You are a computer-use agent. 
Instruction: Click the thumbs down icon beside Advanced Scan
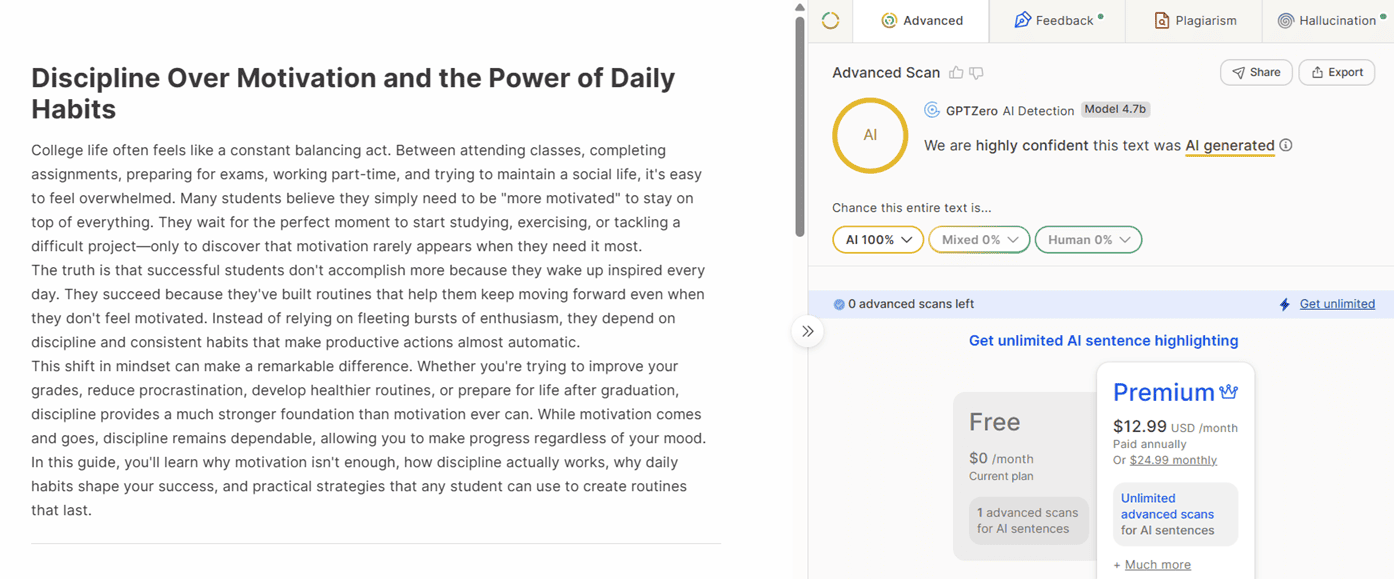[976, 73]
